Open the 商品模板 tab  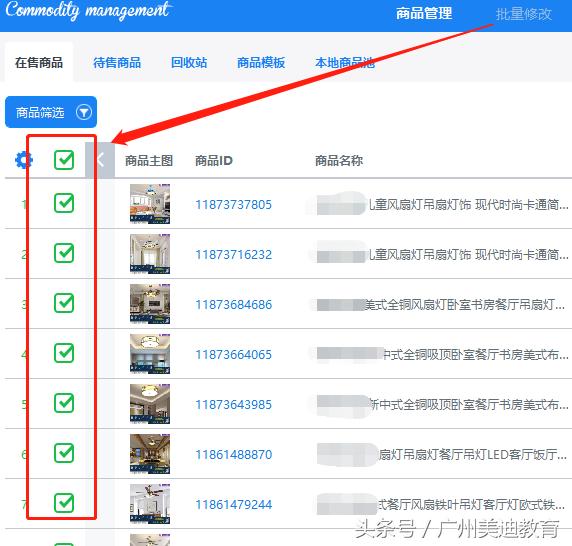[x=261, y=63]
